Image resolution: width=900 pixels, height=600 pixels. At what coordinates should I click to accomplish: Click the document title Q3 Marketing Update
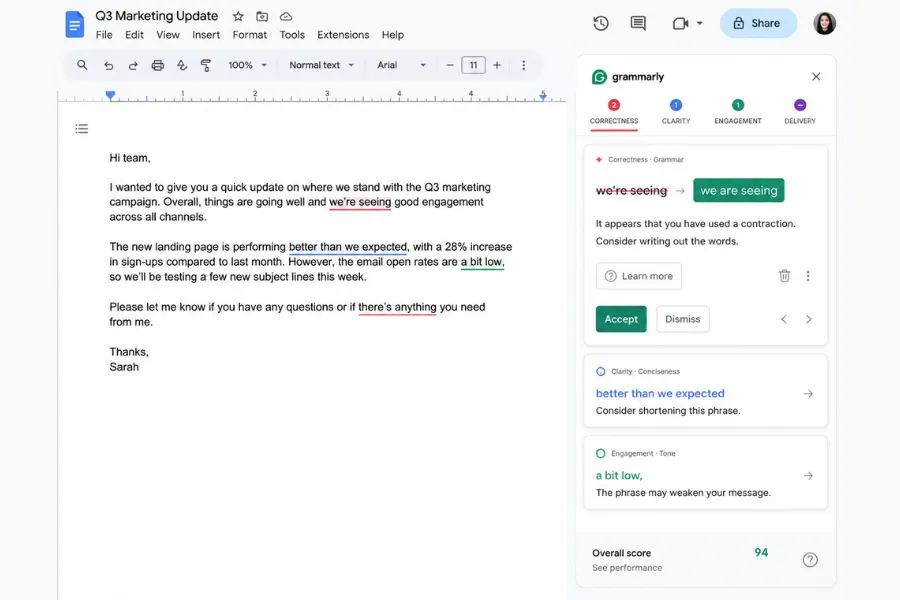(x=157, y=16)
